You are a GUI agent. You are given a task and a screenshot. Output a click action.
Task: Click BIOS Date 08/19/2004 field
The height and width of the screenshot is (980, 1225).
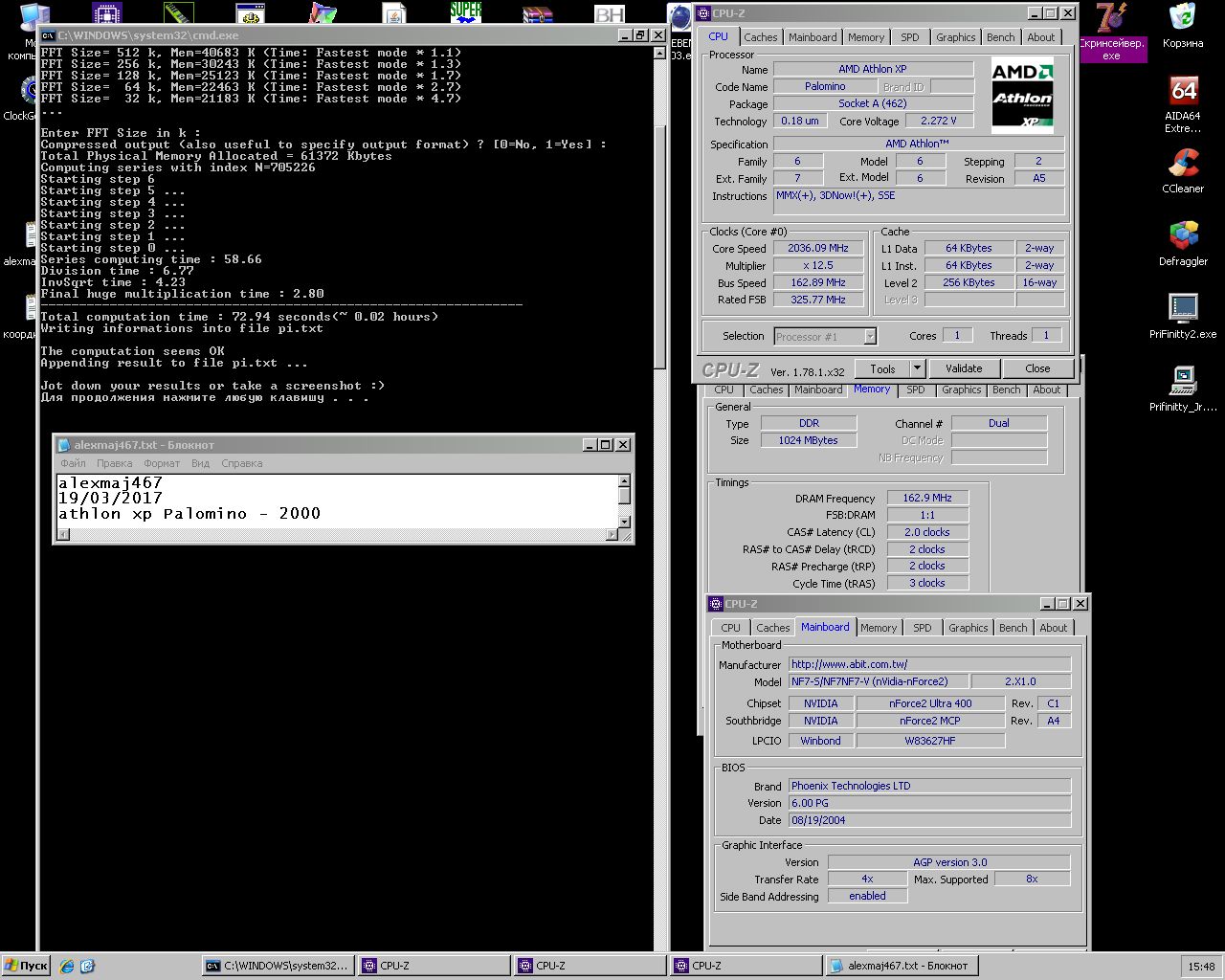[929, 820]
